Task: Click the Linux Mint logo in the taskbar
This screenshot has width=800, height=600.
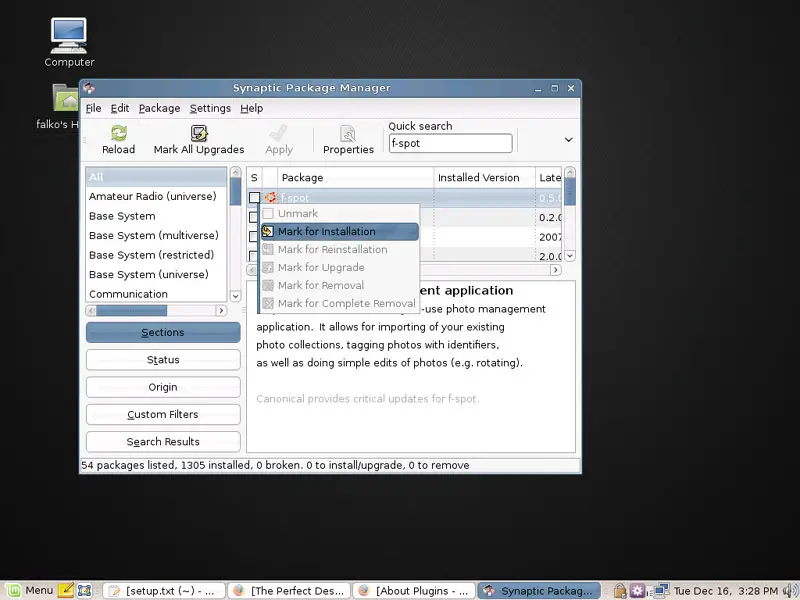Action: point(13,590)
